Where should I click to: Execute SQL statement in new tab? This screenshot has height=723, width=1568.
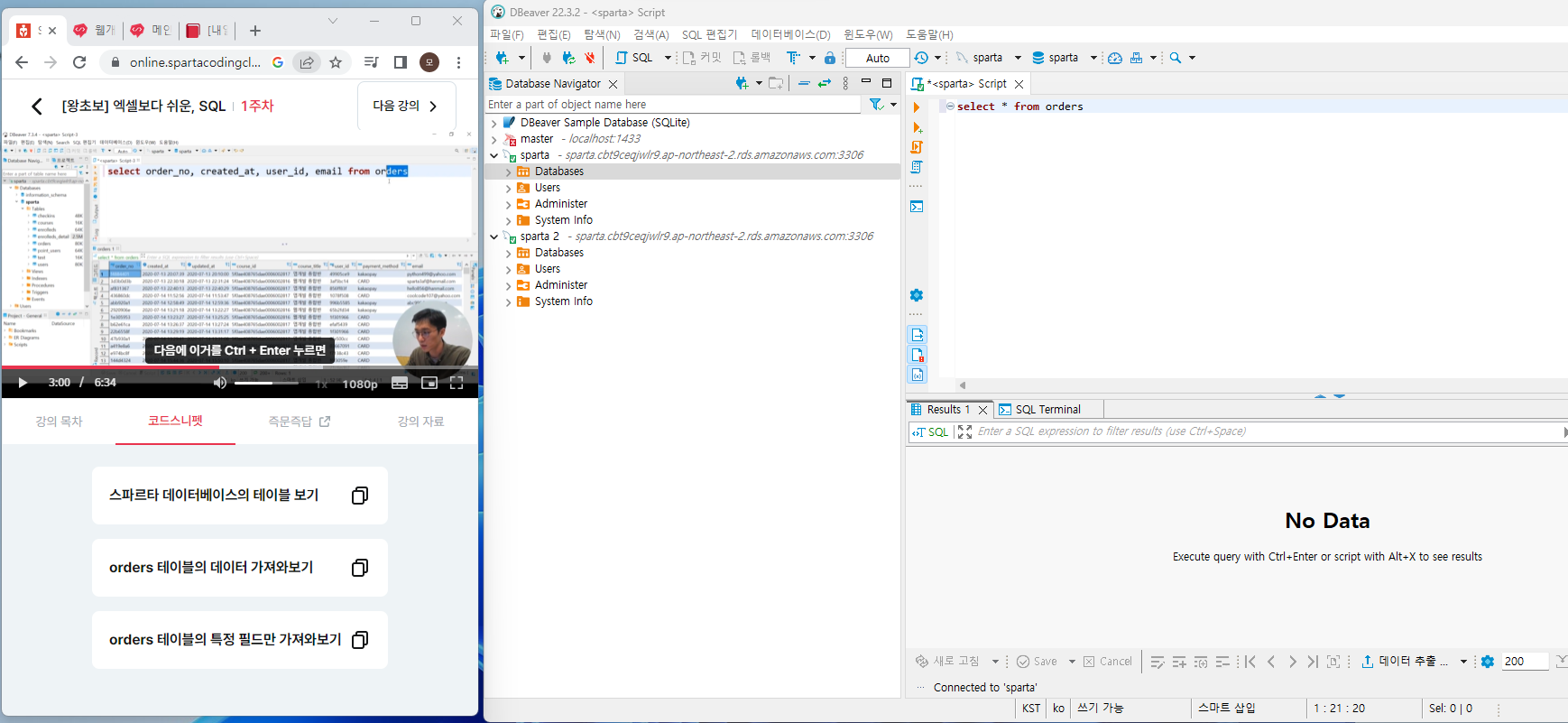[917, 127]
